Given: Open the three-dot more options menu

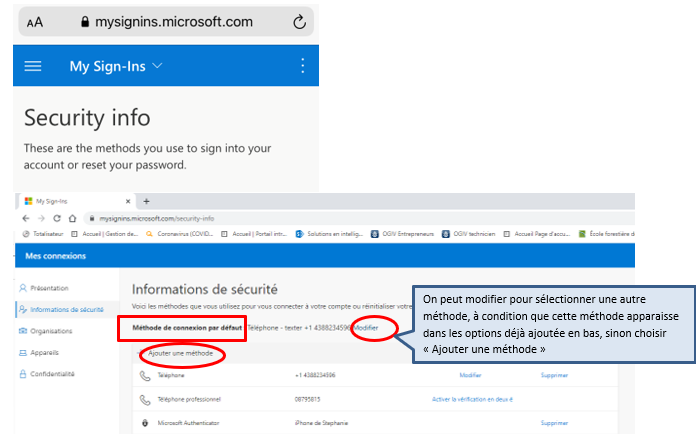Looking at the screenshot, I should [303, 66].
